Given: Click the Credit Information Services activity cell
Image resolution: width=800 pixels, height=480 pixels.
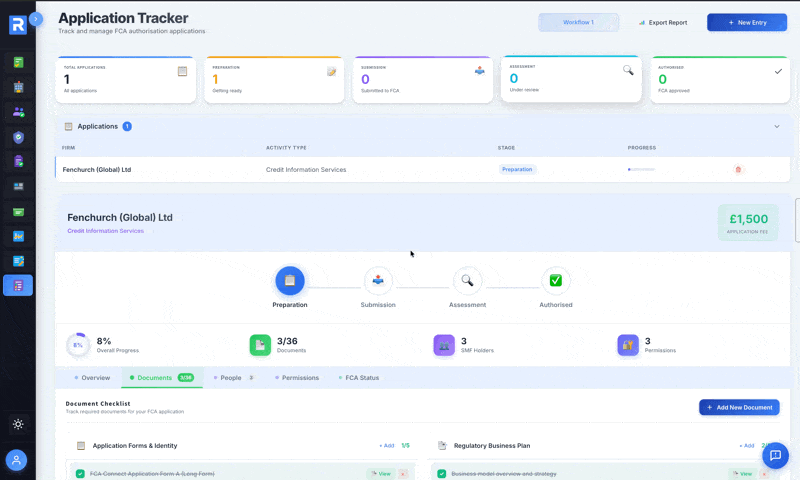Looking at the screenshot, I should point(306,169).
